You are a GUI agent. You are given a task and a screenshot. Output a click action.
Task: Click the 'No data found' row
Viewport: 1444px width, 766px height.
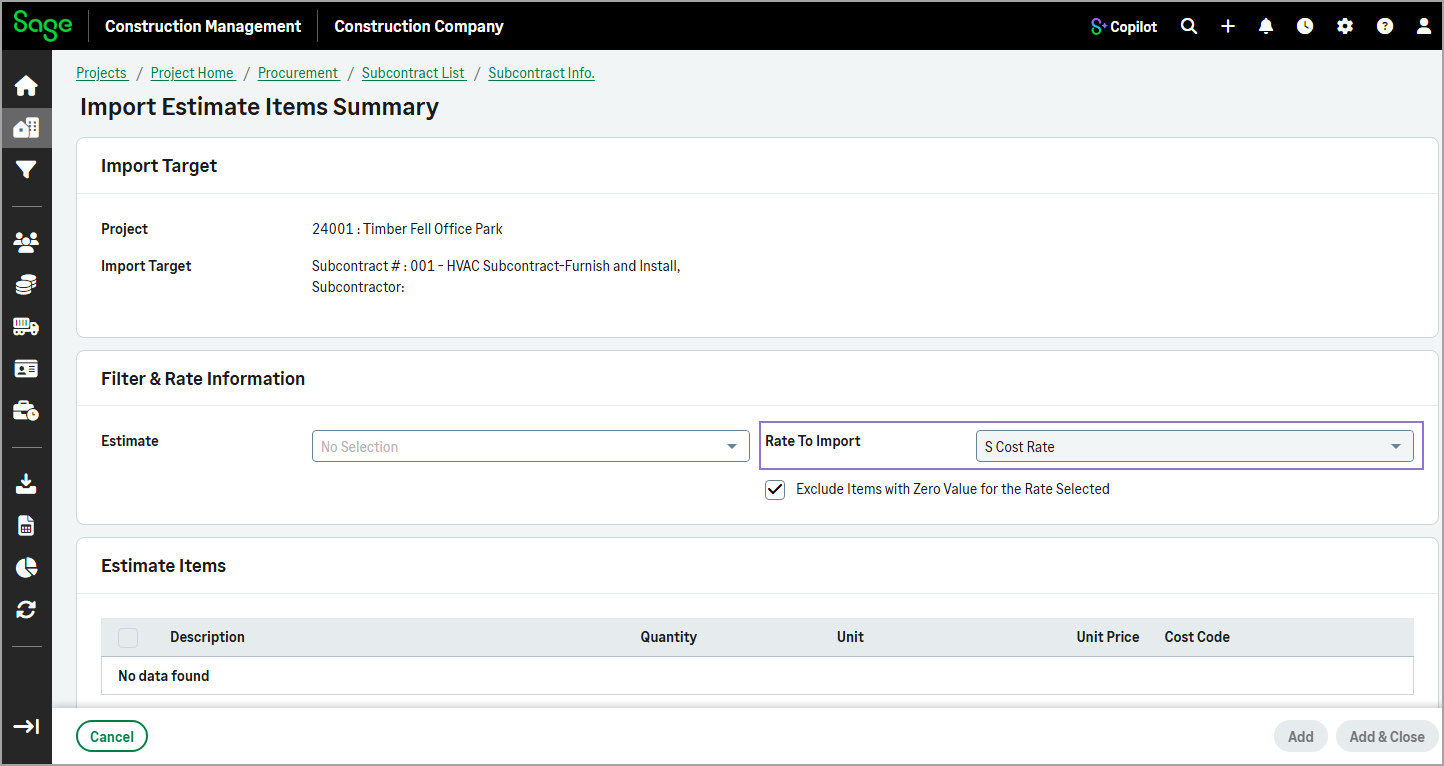(757, 676)
